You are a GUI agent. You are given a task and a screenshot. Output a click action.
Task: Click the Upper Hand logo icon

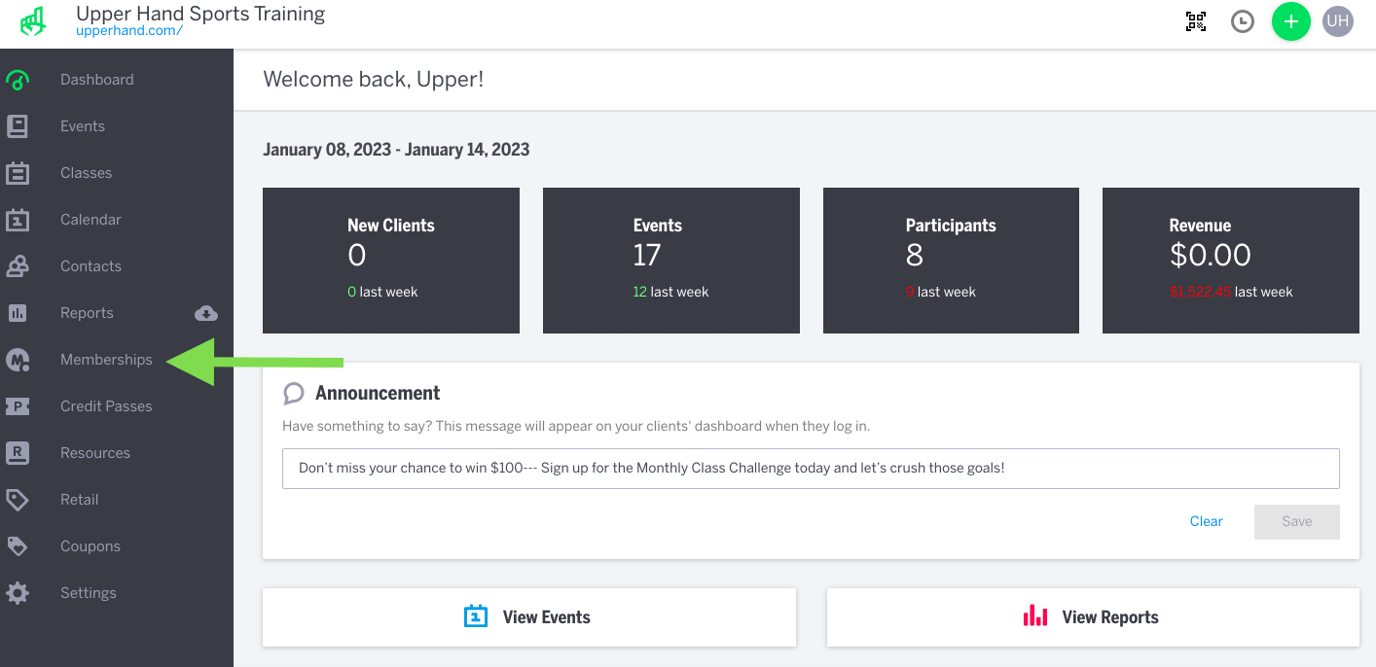[34, 21]
